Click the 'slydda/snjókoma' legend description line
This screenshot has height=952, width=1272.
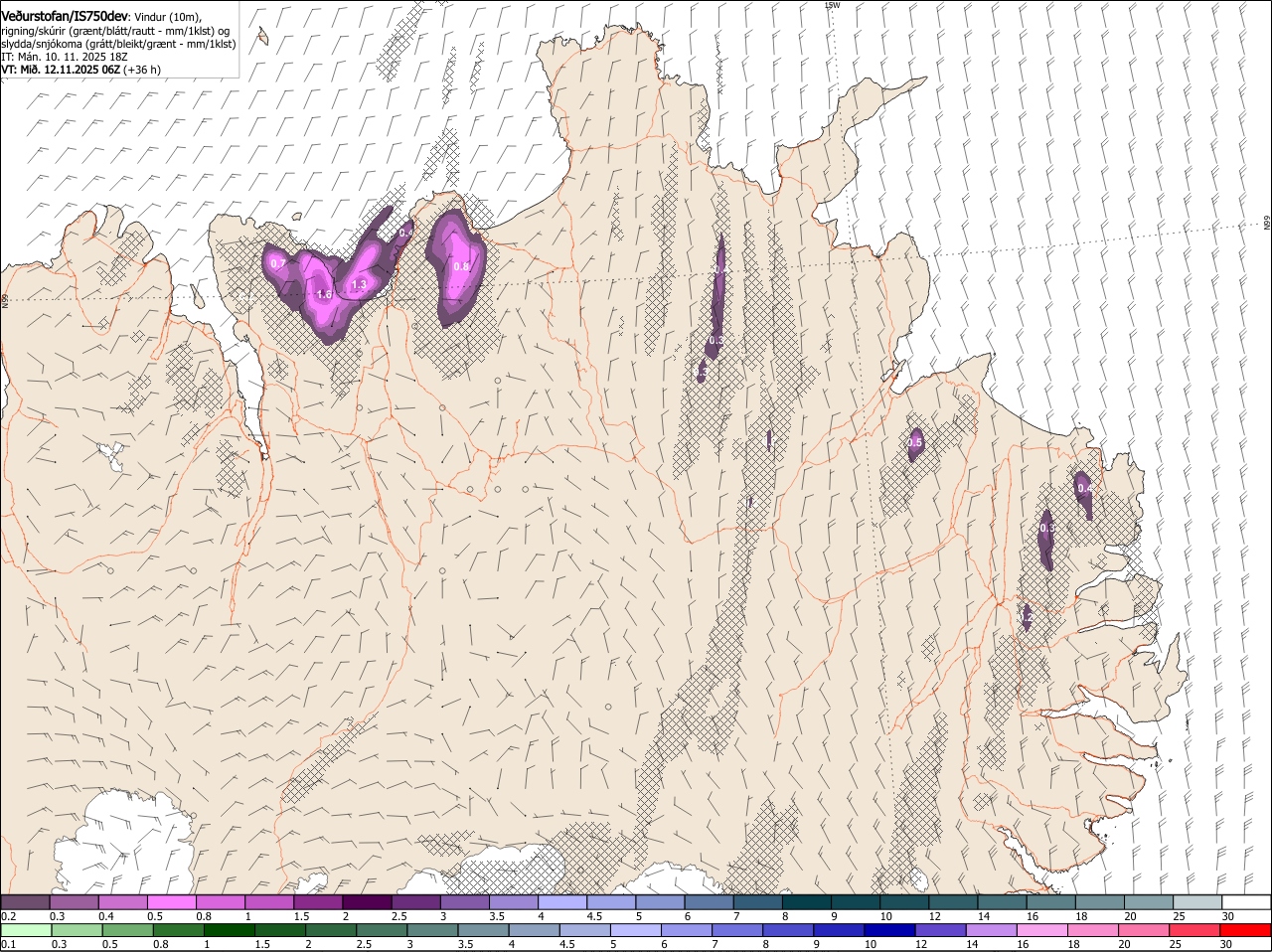118,44
